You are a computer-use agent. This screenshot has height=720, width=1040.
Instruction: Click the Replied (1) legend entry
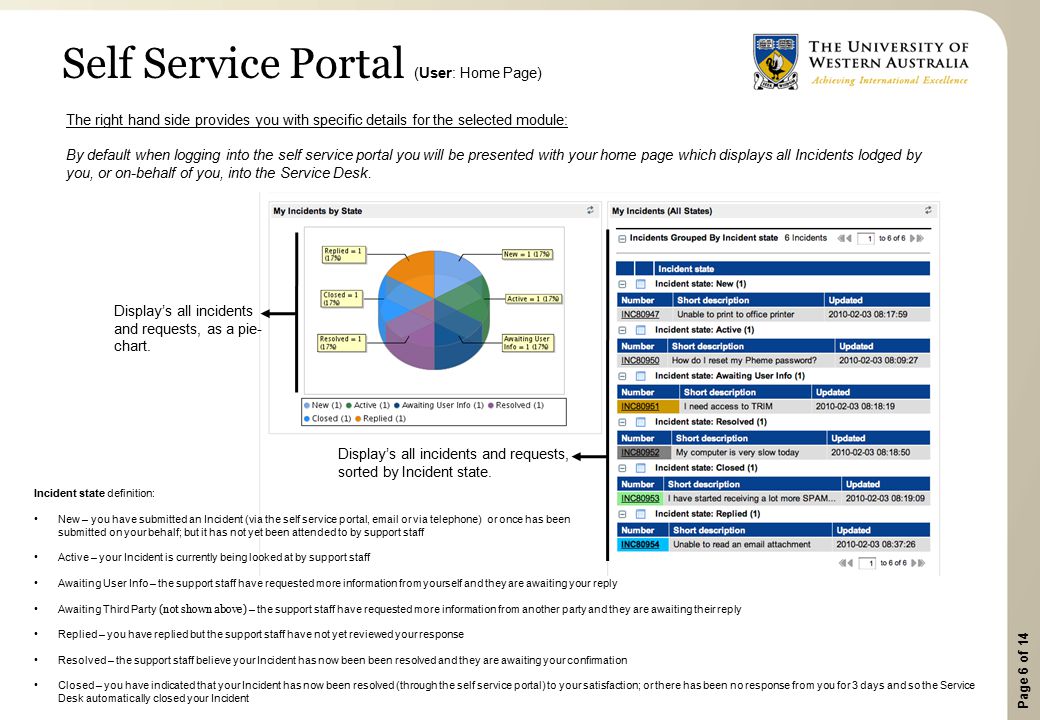pyautogui.click(x=381, y=418)
